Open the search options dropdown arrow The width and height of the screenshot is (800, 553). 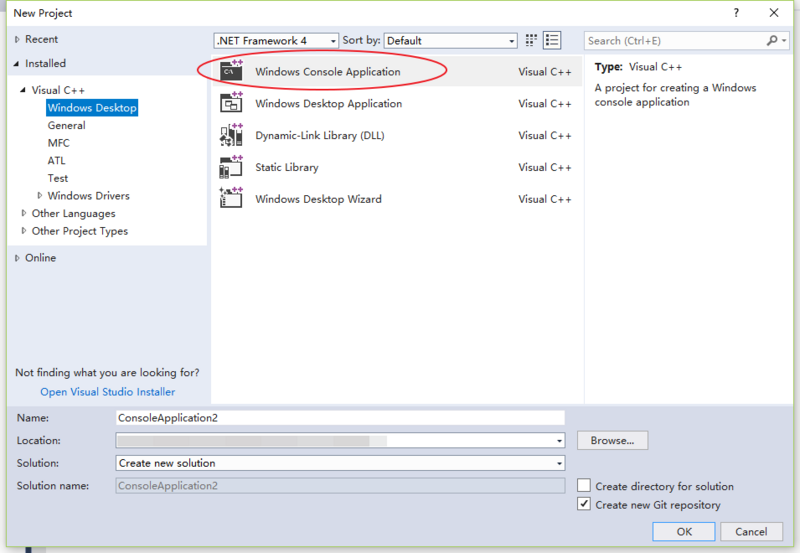pyautogui.click(x=784, y=40)
